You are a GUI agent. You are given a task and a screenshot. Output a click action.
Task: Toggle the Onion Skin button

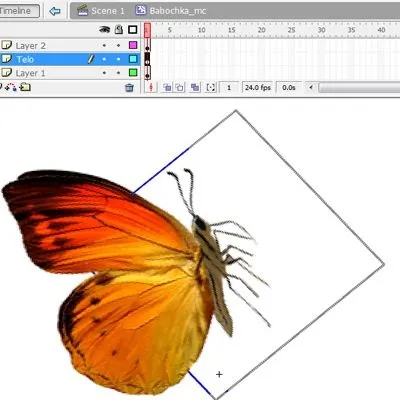167,88
